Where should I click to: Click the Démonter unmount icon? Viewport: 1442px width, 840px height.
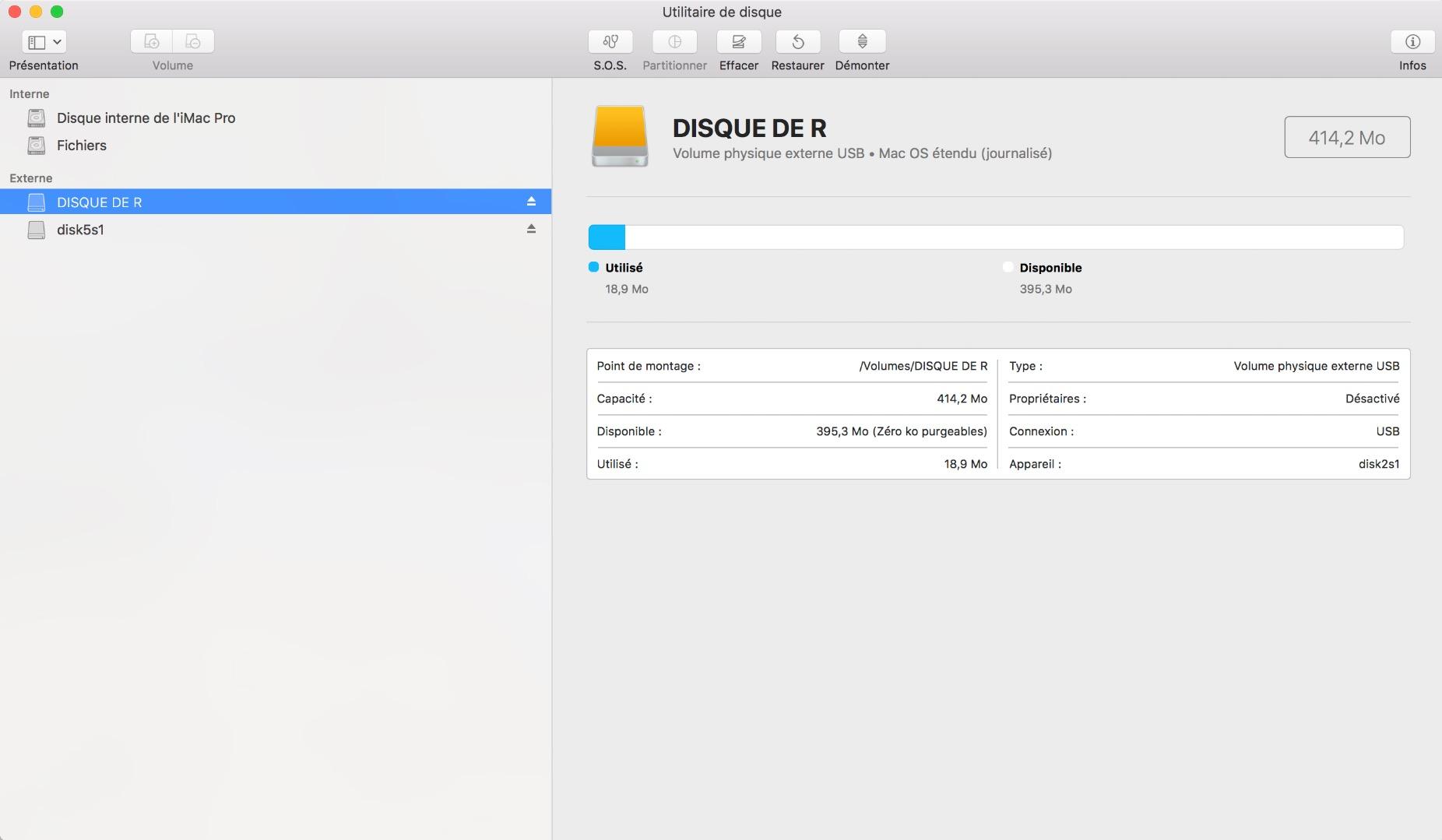pos(862,42)
